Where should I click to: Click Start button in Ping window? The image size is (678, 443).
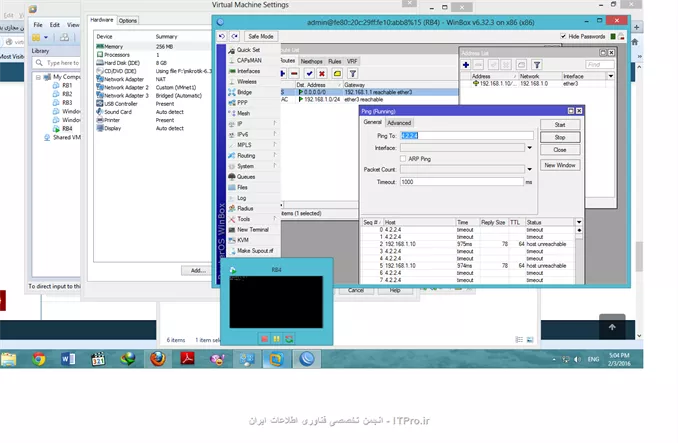click(x=560, y=124)
